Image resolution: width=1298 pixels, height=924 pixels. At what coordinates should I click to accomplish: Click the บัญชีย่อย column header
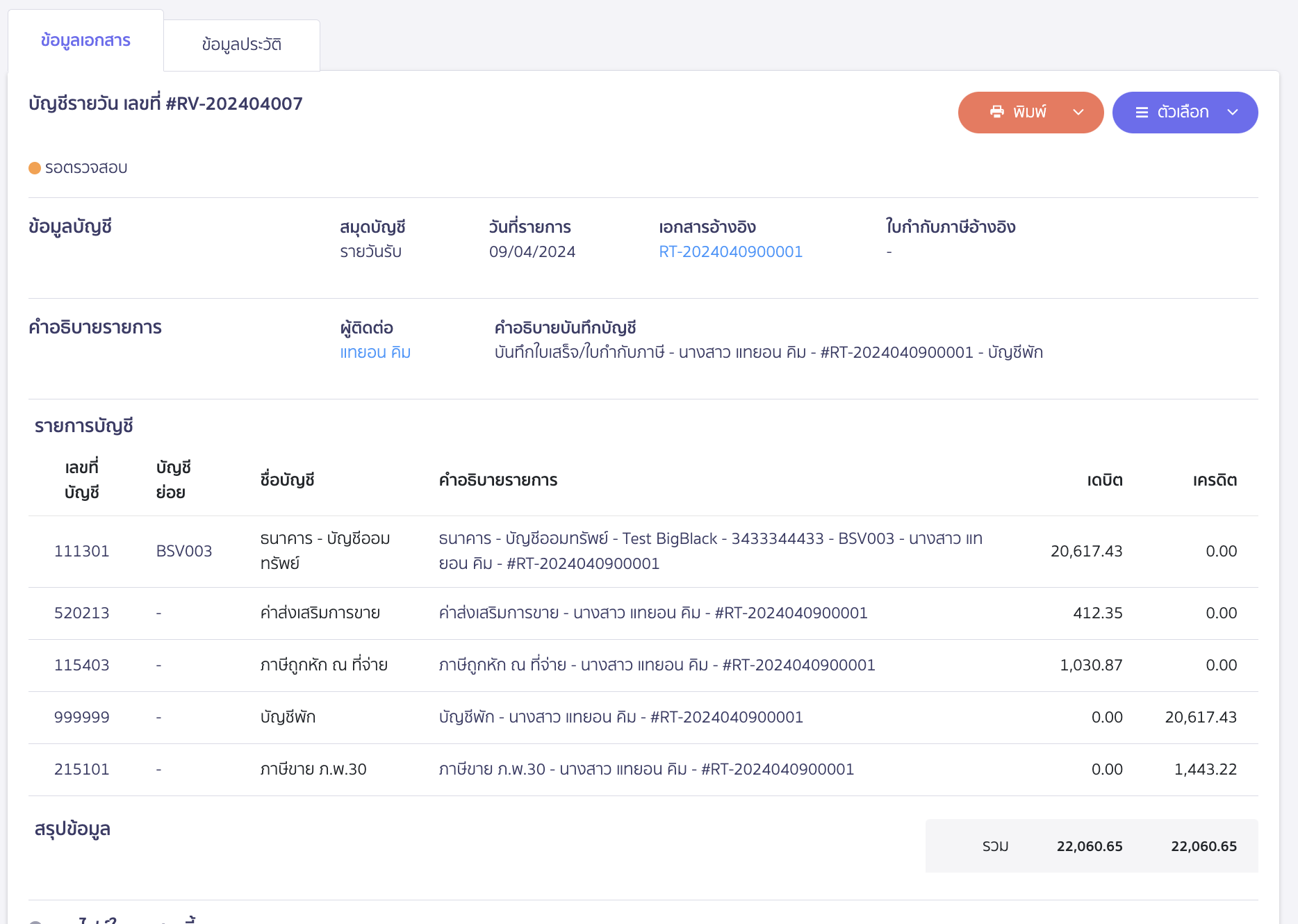pos(173,480)
